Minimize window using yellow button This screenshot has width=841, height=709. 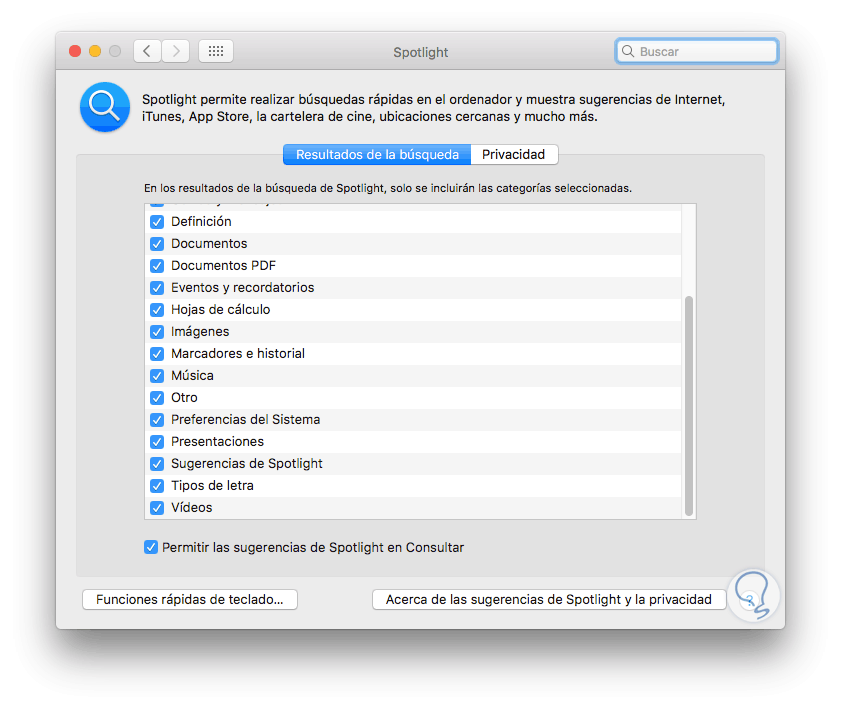point(95,51)
